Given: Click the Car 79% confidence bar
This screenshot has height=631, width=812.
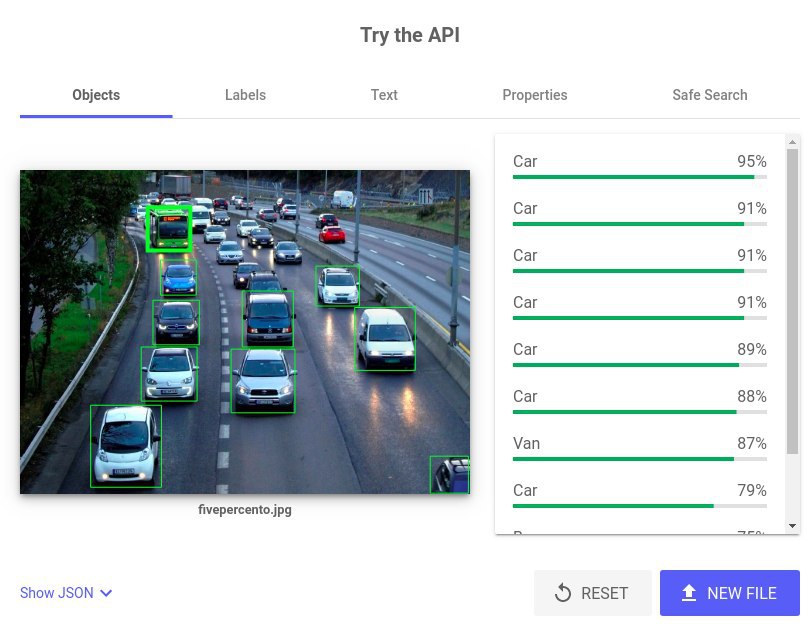Looking at the screenshot, I should [640, 506].
